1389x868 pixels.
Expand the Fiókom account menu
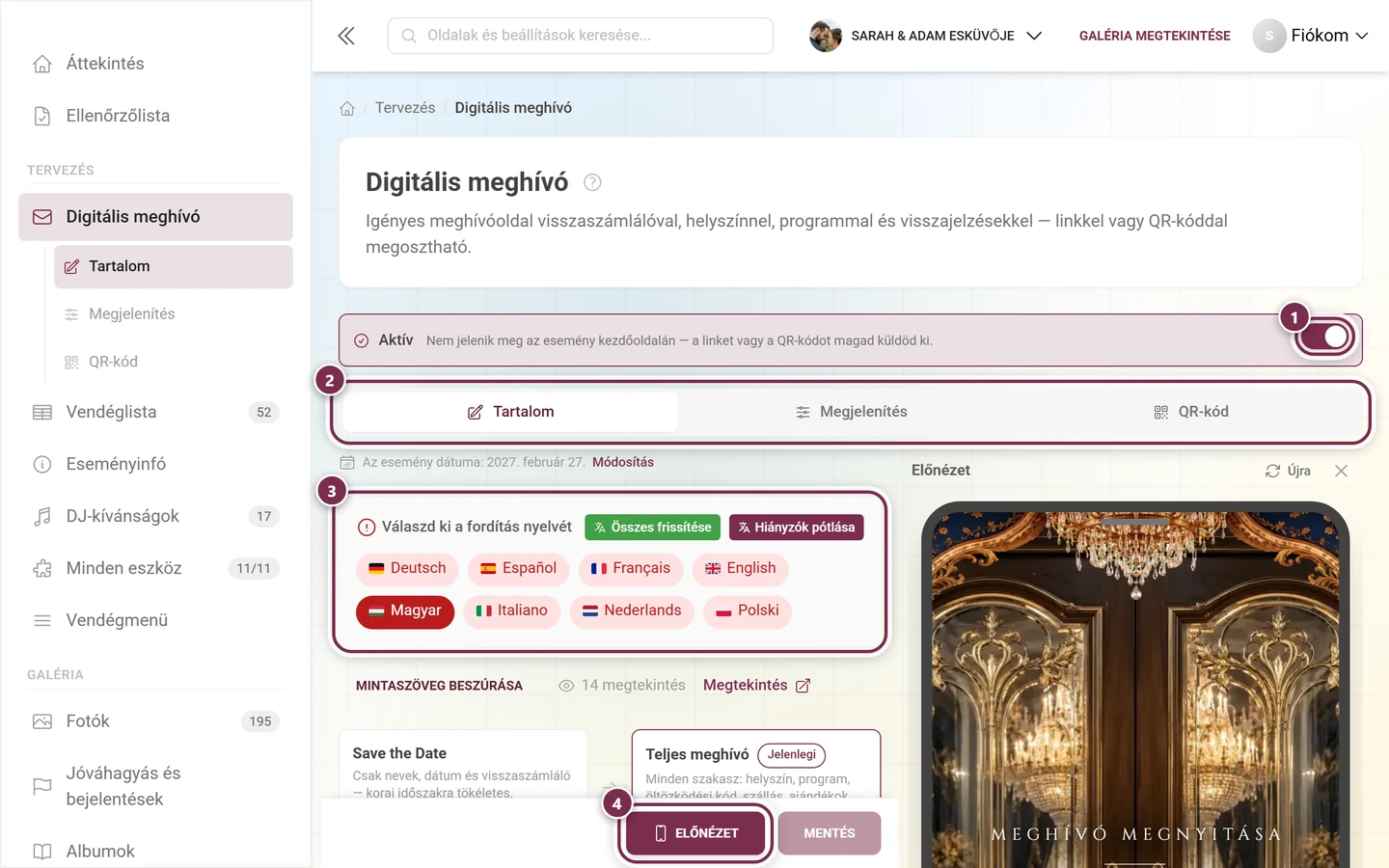pos(1311,36)
